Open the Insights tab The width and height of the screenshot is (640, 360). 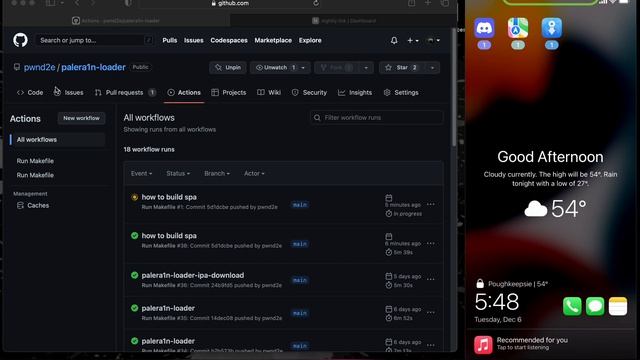click(x=355, y=93)
